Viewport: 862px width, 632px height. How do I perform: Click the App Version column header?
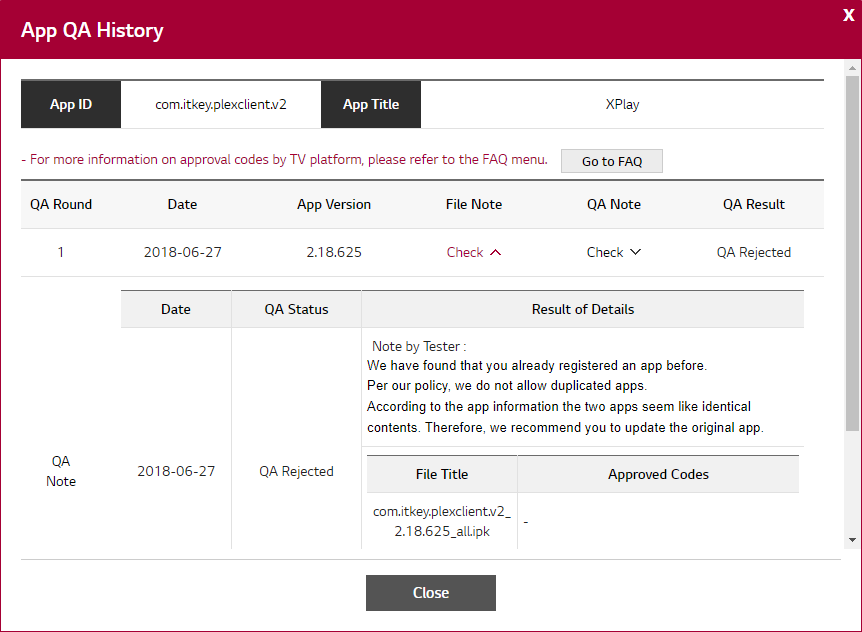pyautogui.click(x=334, y=204)
